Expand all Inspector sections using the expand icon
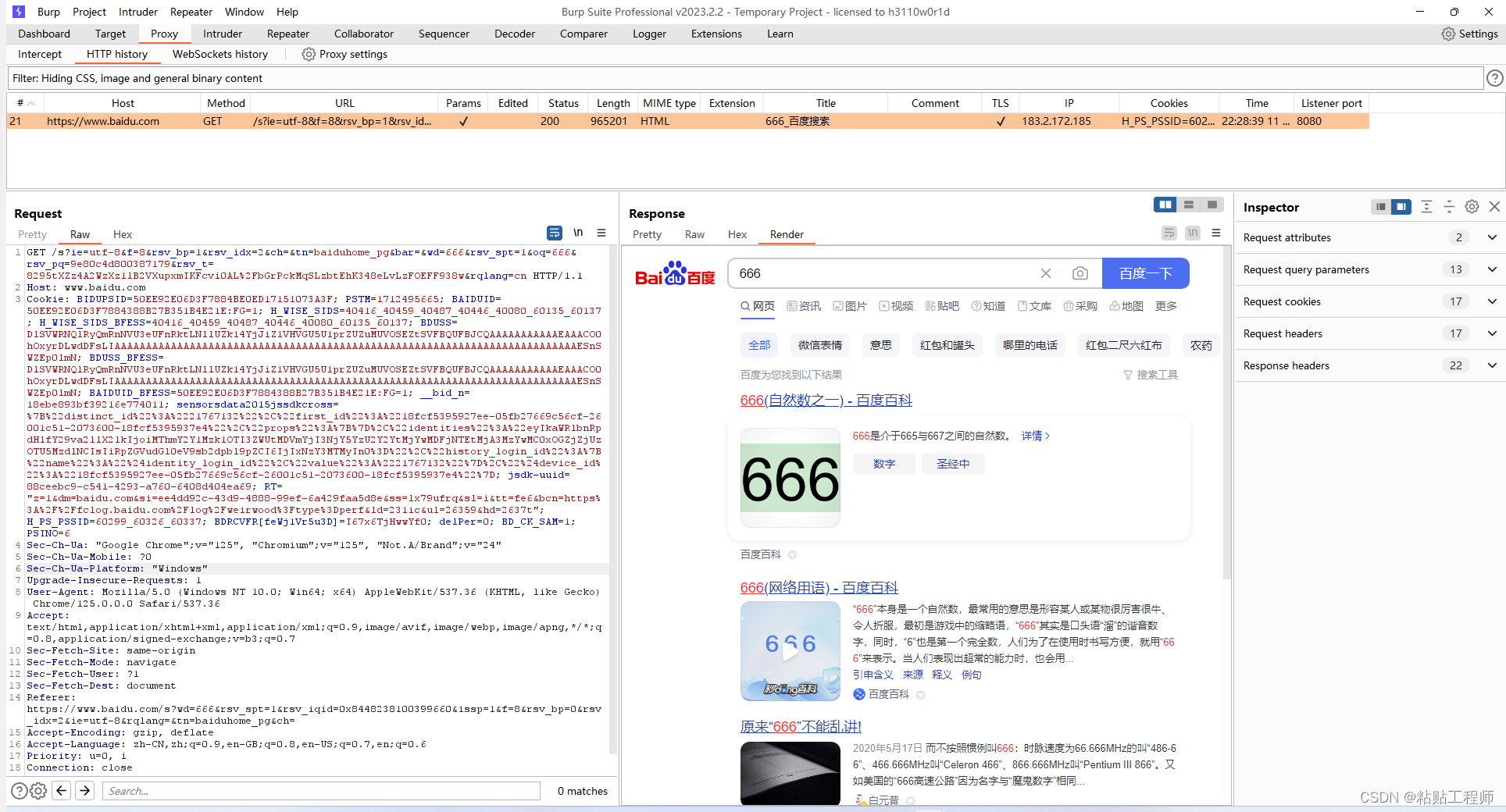Viewport: 1506px width, 812px height. [x=1427, y=207]
